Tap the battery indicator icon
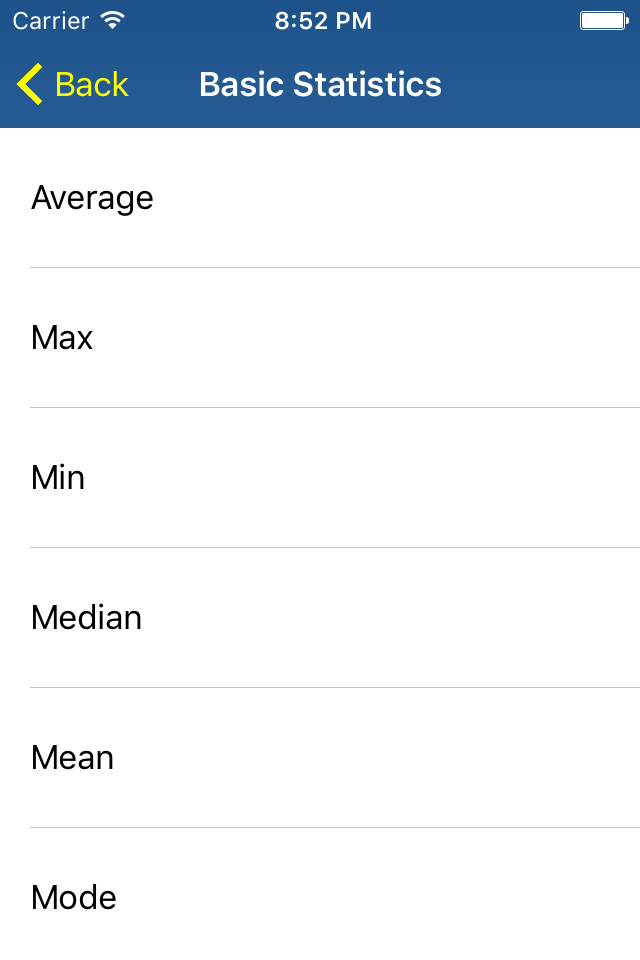 pos(604,21)
